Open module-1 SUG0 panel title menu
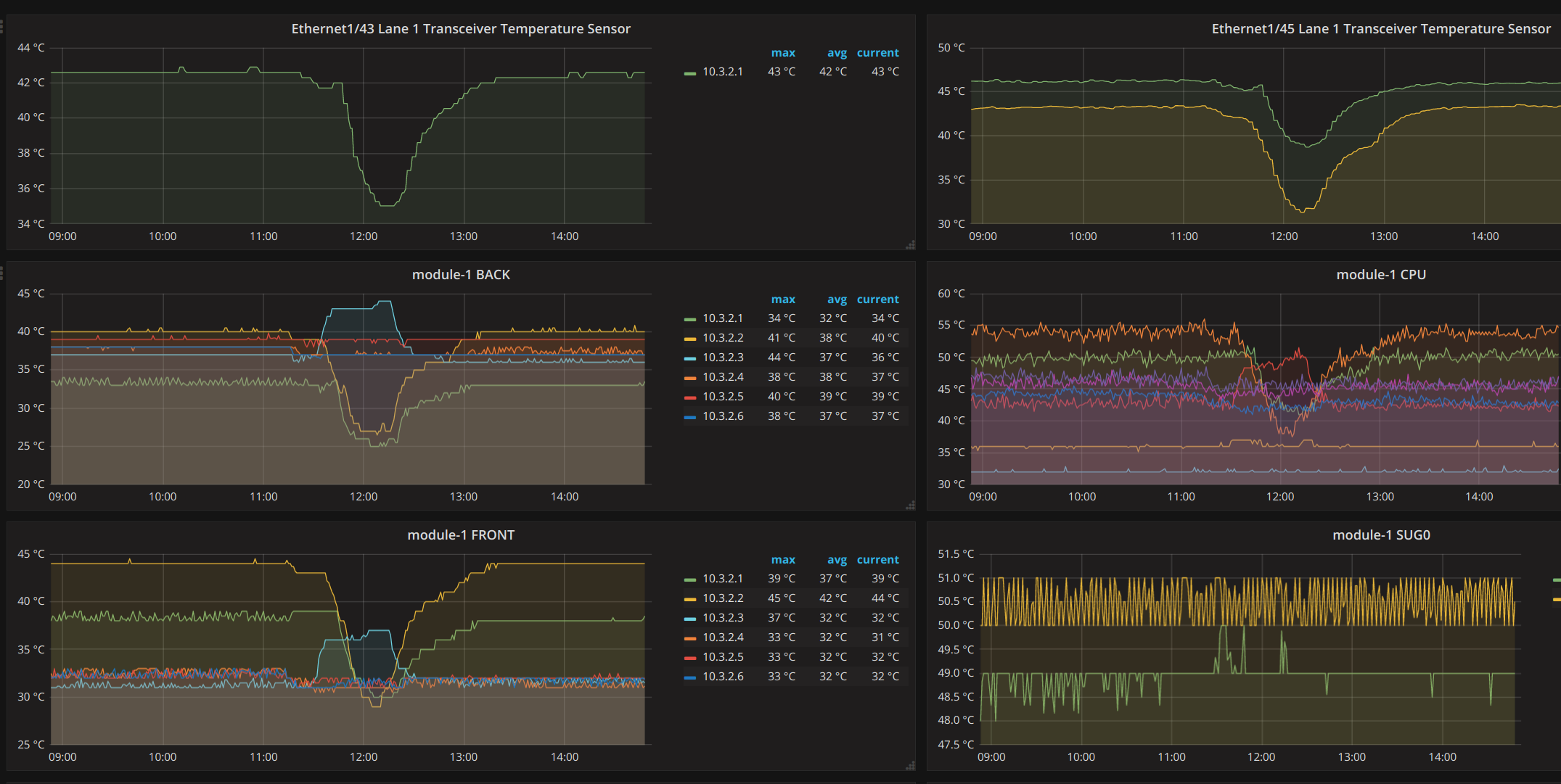This screenshot has width=1561, height=784. (x=1381, y=535)
